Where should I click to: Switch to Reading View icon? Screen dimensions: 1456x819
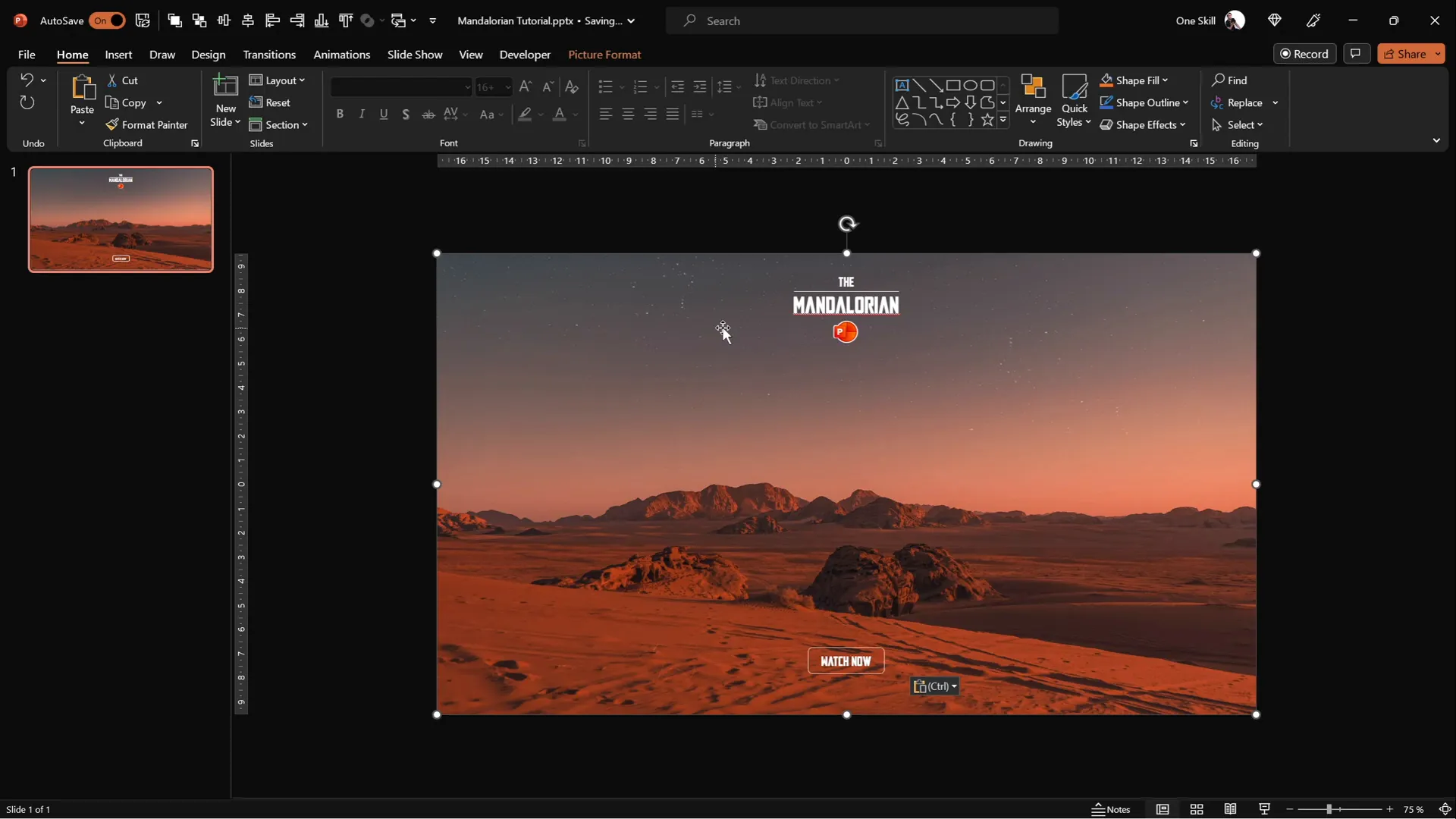pyautogui.click(x=1230, y=810)
